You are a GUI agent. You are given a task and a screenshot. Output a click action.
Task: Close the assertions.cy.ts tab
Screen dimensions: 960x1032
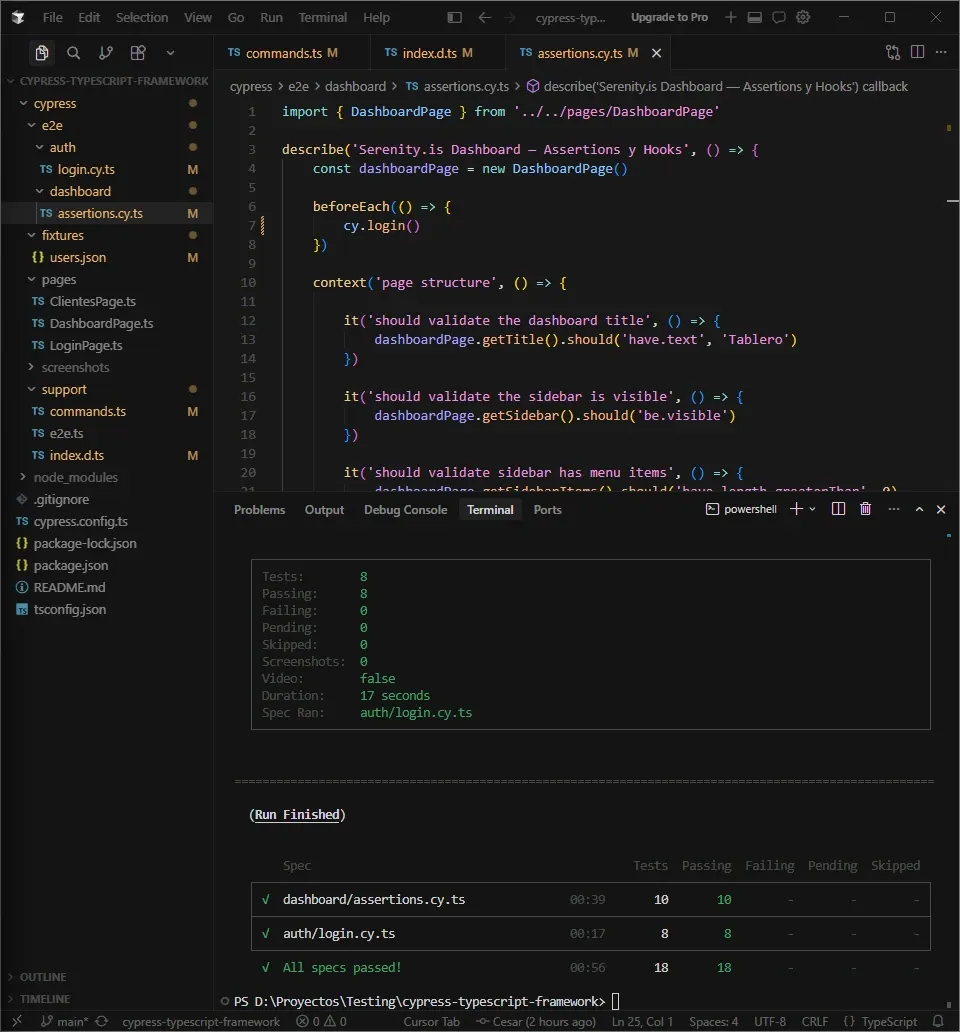pos(656,53)
